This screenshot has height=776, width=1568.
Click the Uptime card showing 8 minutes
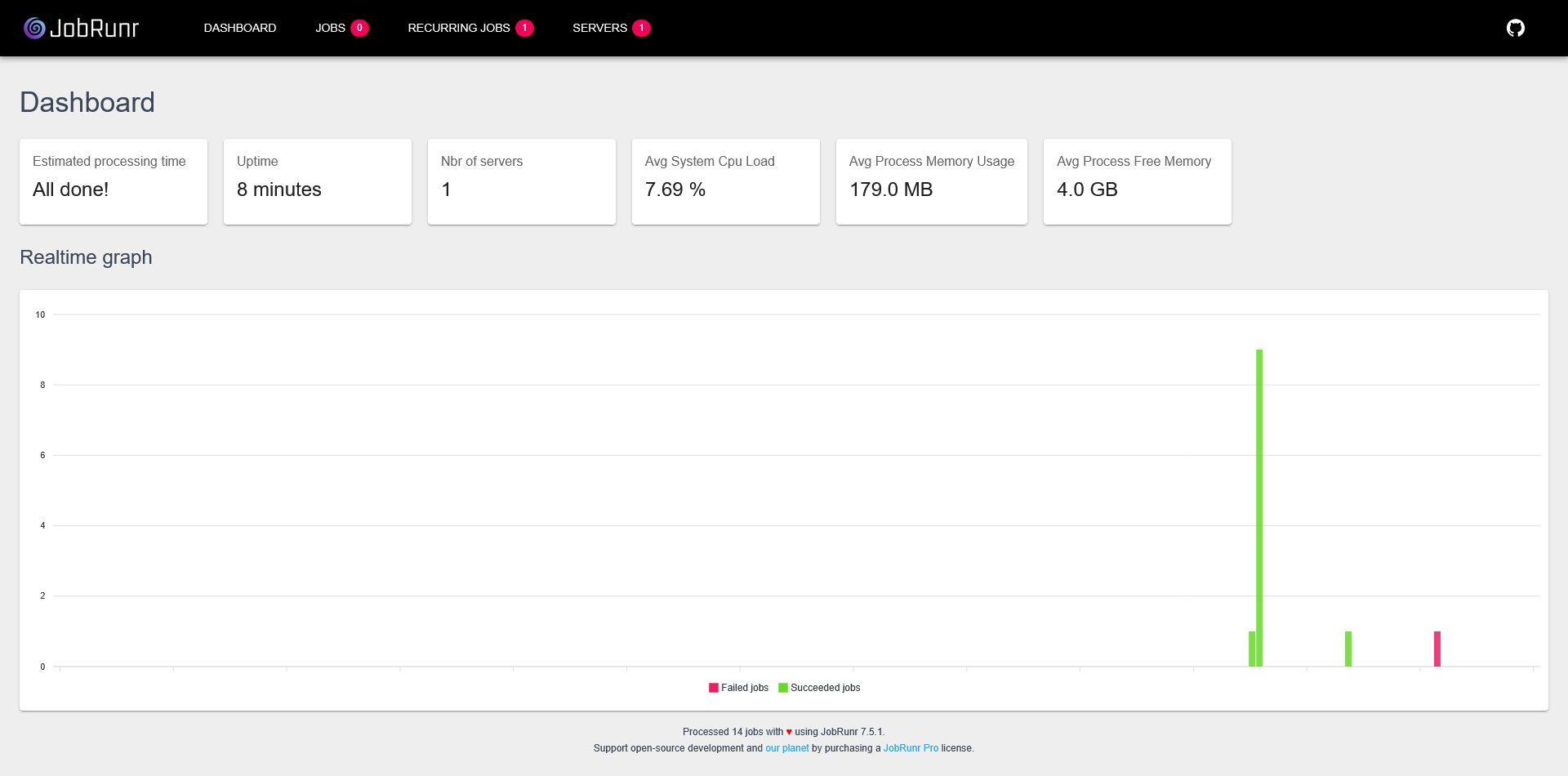[318, 181]
